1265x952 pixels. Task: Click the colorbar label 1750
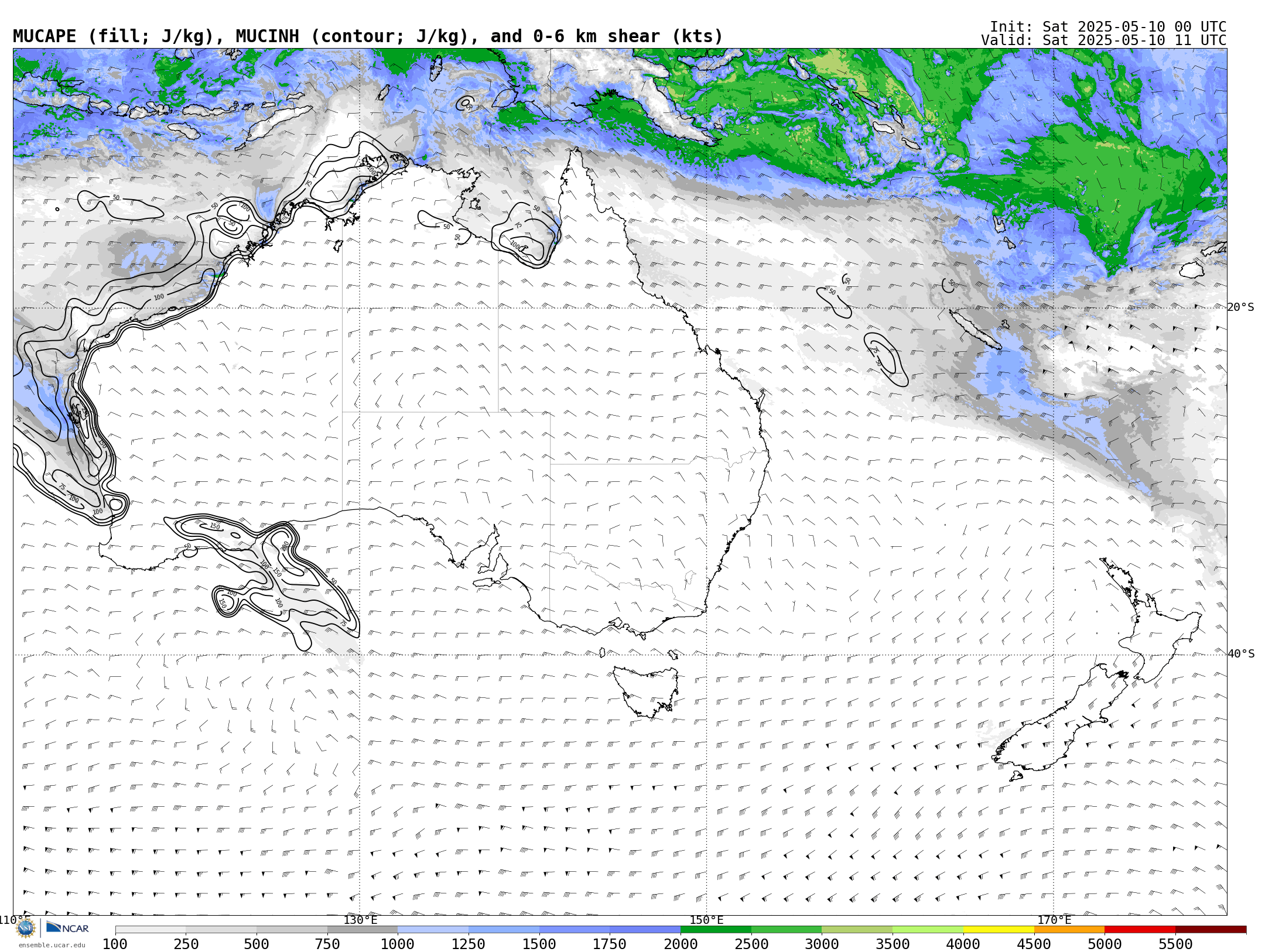coord(610,944)
